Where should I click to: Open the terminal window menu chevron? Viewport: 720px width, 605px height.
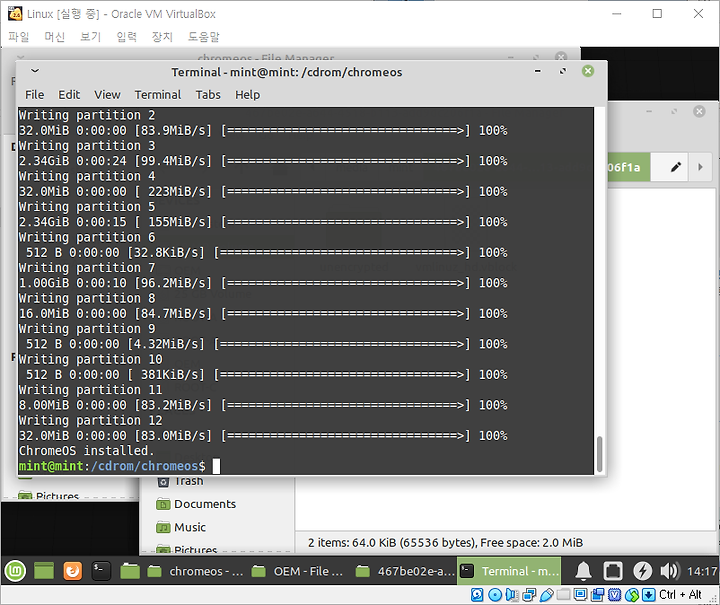click(35, 71)
